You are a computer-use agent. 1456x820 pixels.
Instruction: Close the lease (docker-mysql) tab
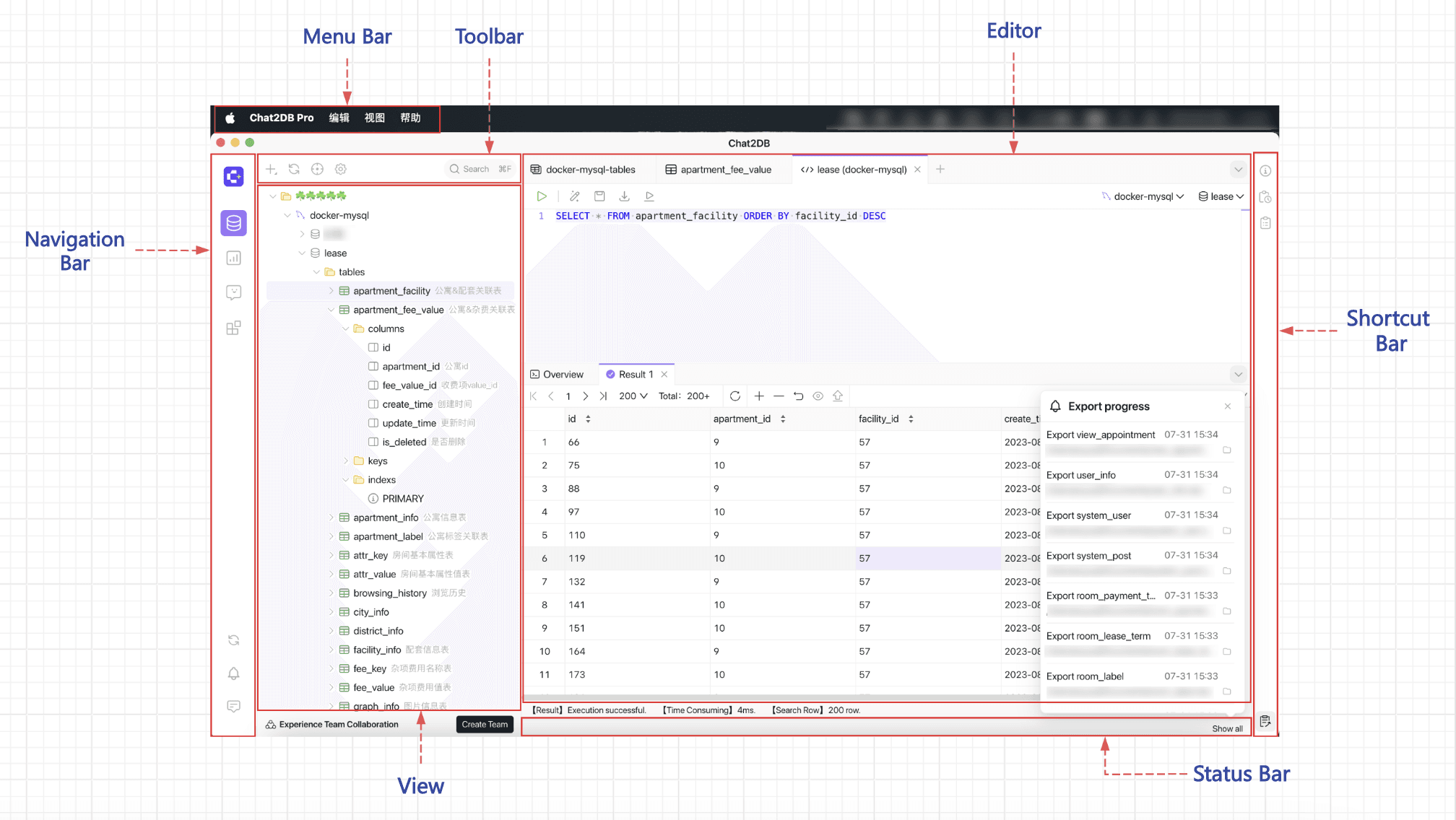click(917, 170)
